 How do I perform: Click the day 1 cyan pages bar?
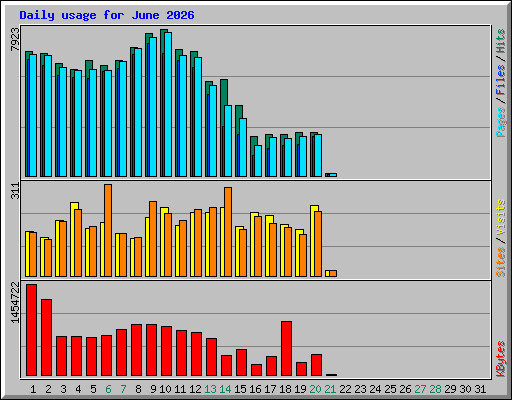pyautogui.click(x=33, y=115)
